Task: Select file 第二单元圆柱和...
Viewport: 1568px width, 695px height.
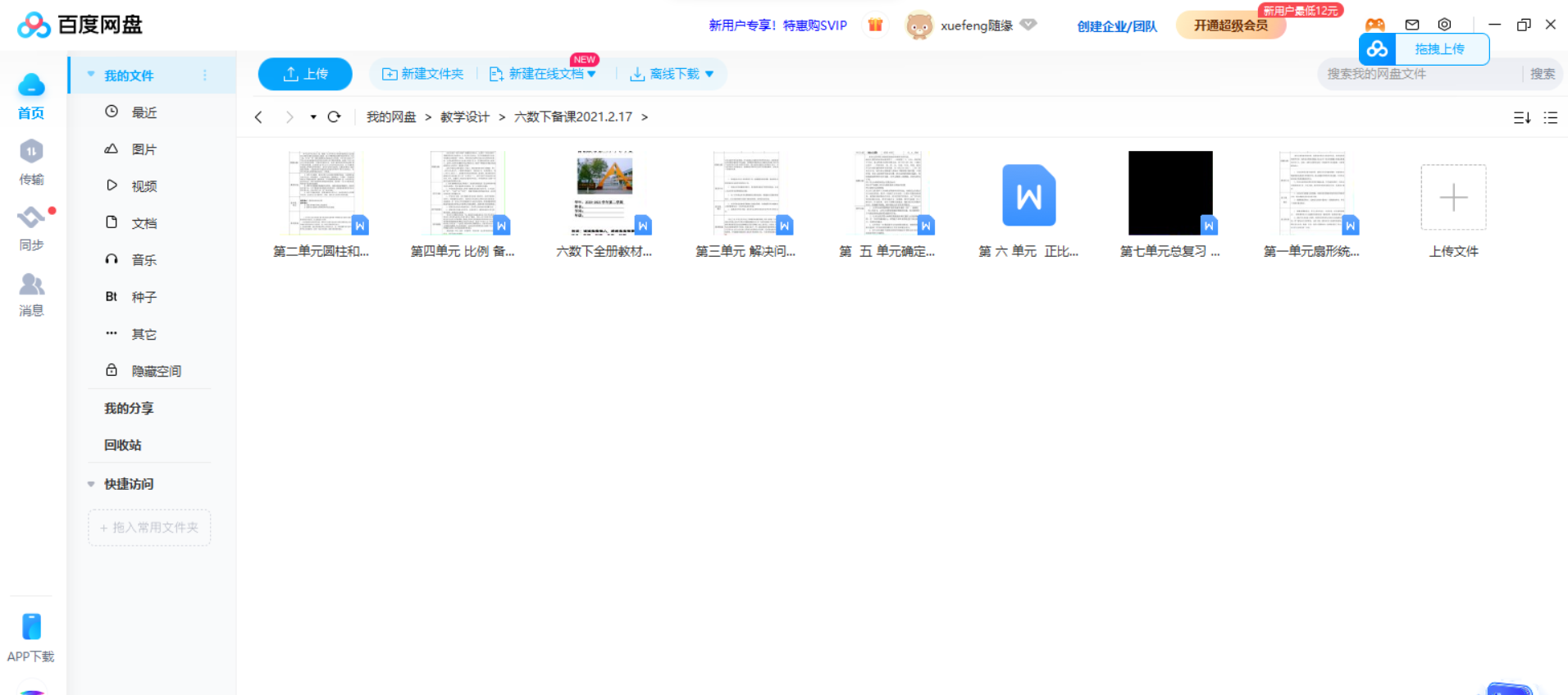Action: pyautogui.click(x=321, y=204)
